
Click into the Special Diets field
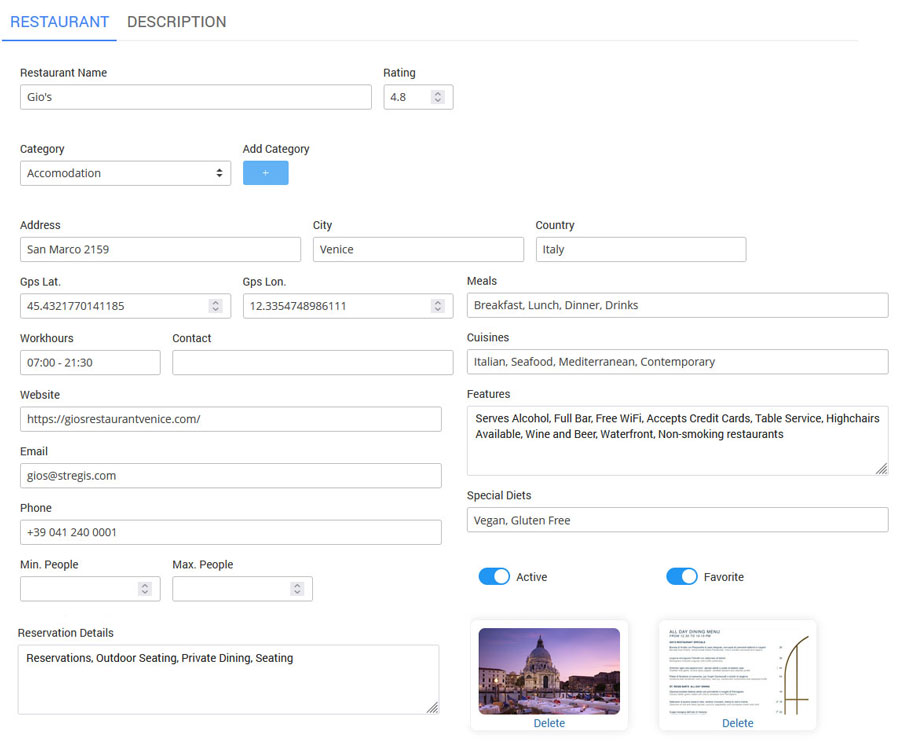click(x=677, y=520)
